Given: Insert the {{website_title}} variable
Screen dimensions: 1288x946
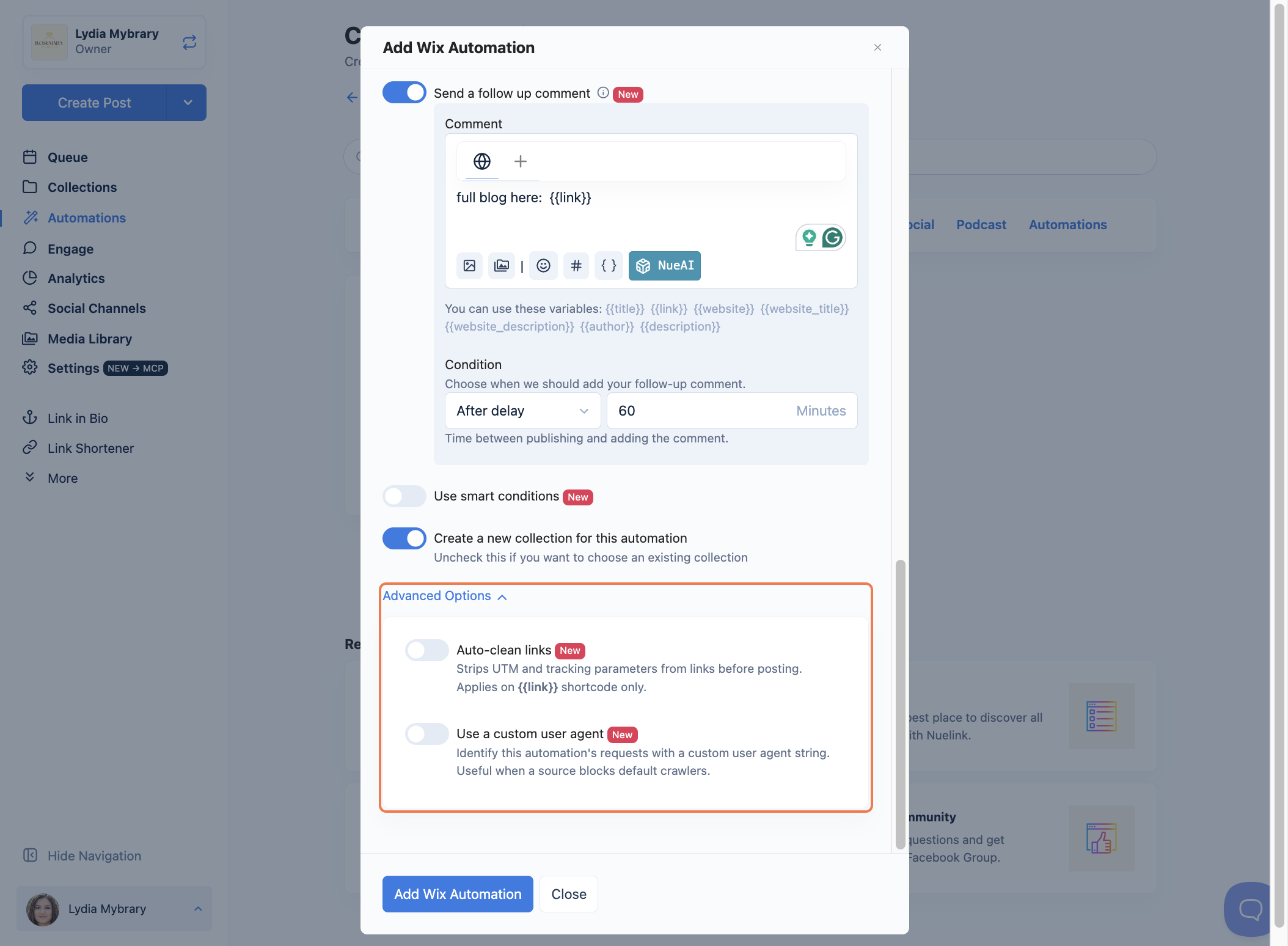Looking at the screenshot, I should [x=805, y=309].
